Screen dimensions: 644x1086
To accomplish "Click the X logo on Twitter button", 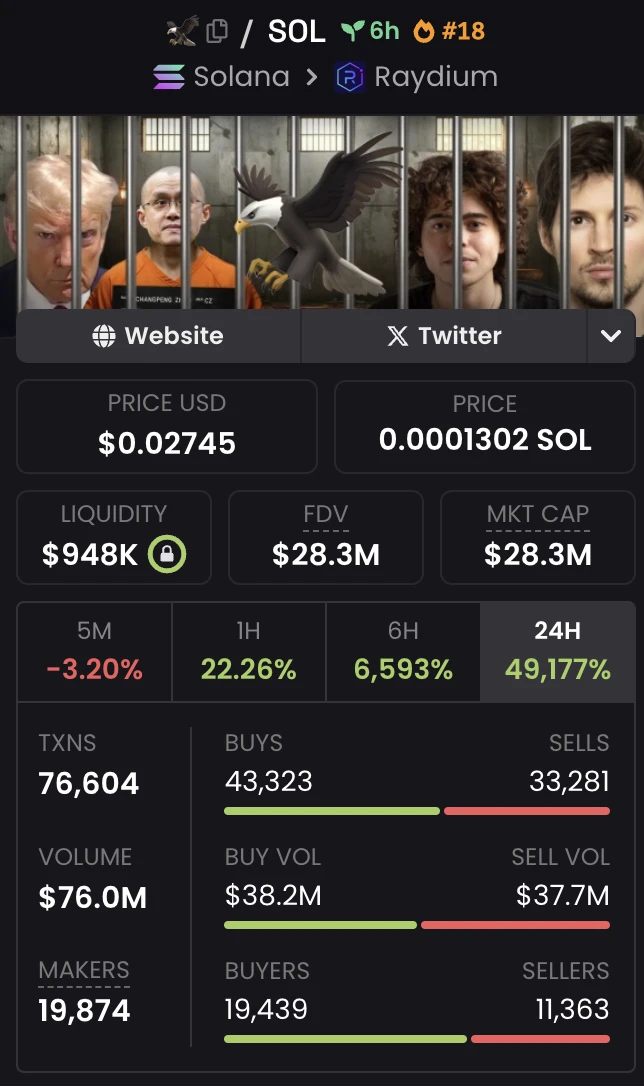I will coord(398,336).
